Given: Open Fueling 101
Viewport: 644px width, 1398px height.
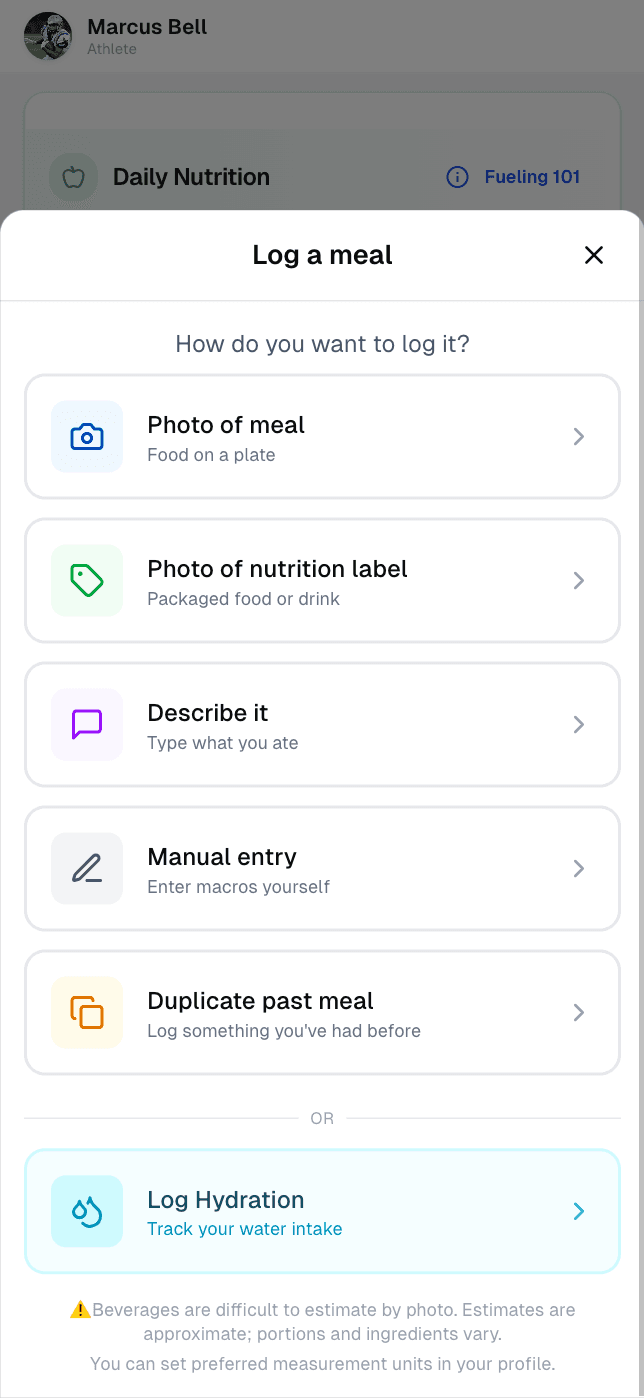Looking at the screenshot, I should click(x=532, y=177).
